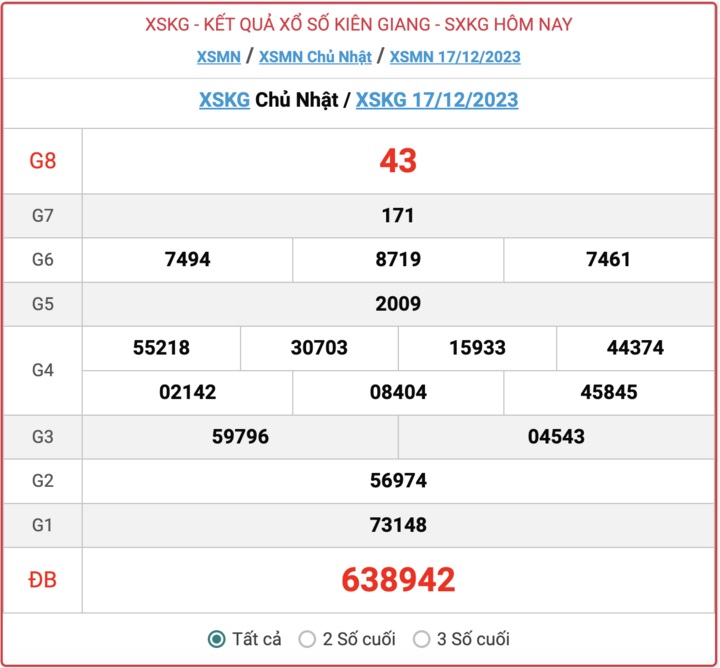The image size is (720, 668).
Task: Click the G5 result 2009
Action: click(x=398, y=303)
